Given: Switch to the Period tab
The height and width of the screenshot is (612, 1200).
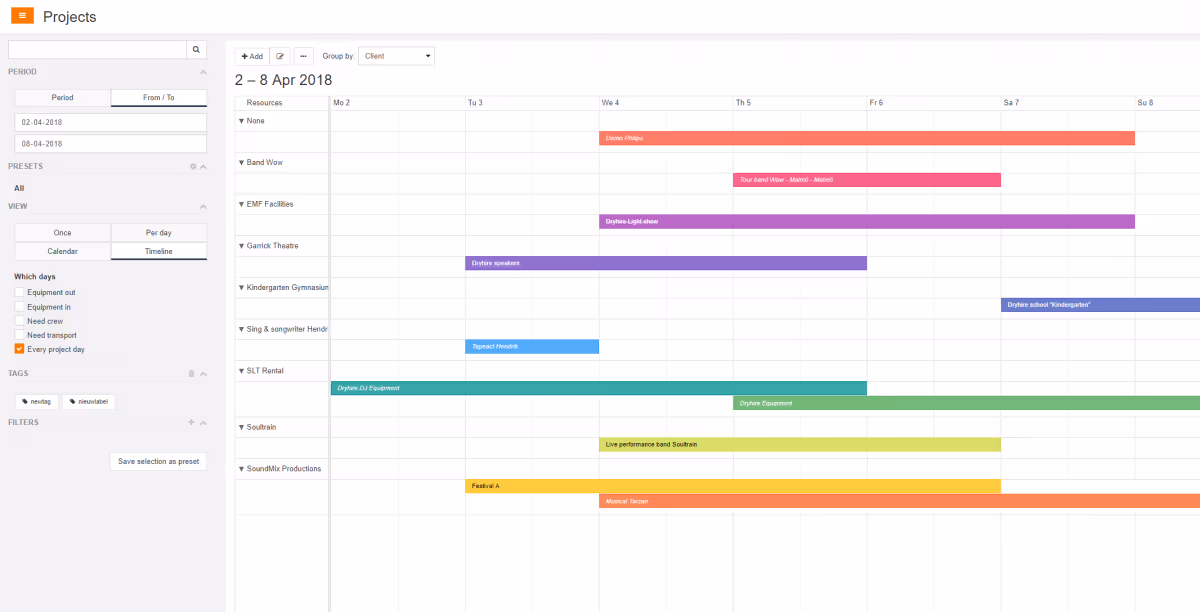Looking at the screenshot, I should point(62,98).
